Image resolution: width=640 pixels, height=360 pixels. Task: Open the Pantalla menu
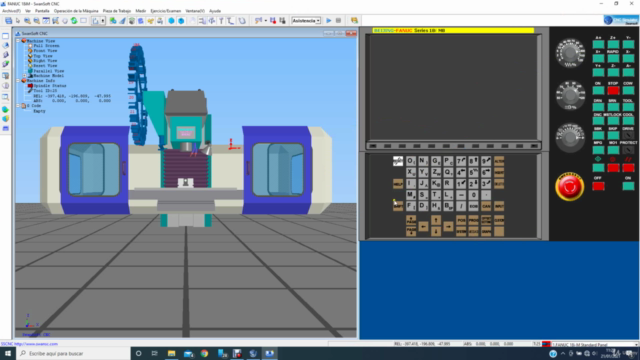(42, 11)
